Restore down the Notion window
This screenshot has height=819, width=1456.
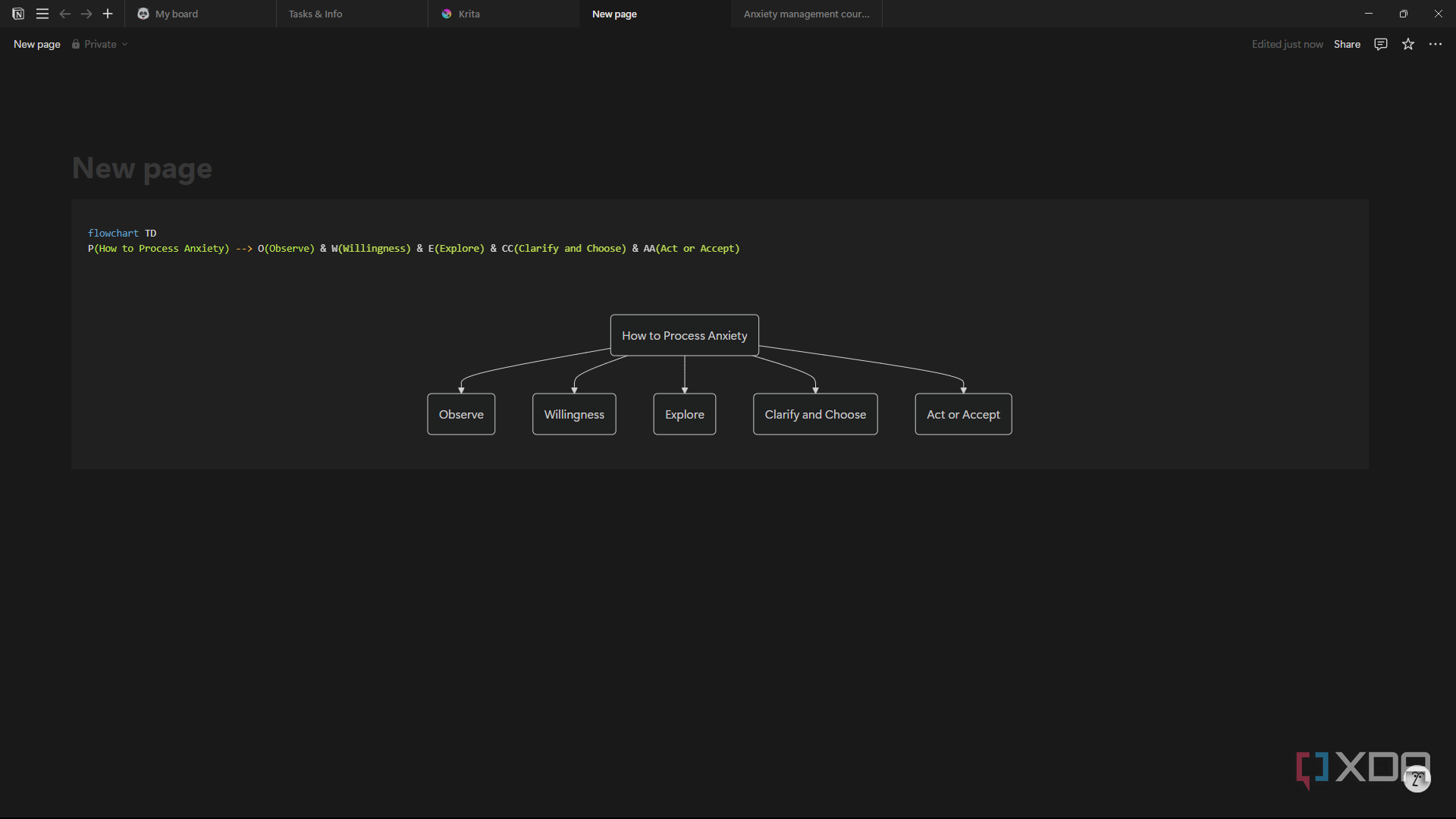pos(1404,14)
